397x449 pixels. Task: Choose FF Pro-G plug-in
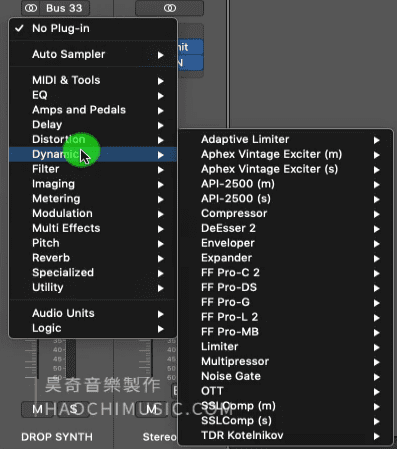tap(286, 302)
